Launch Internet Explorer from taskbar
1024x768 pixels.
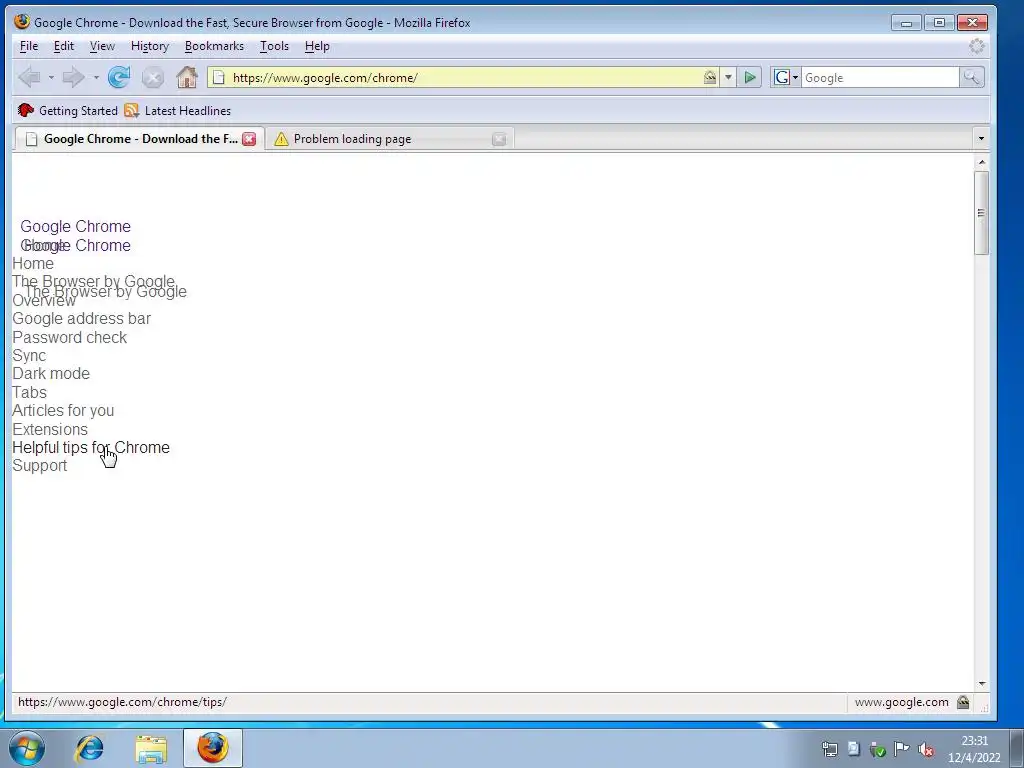click(89, 748)
